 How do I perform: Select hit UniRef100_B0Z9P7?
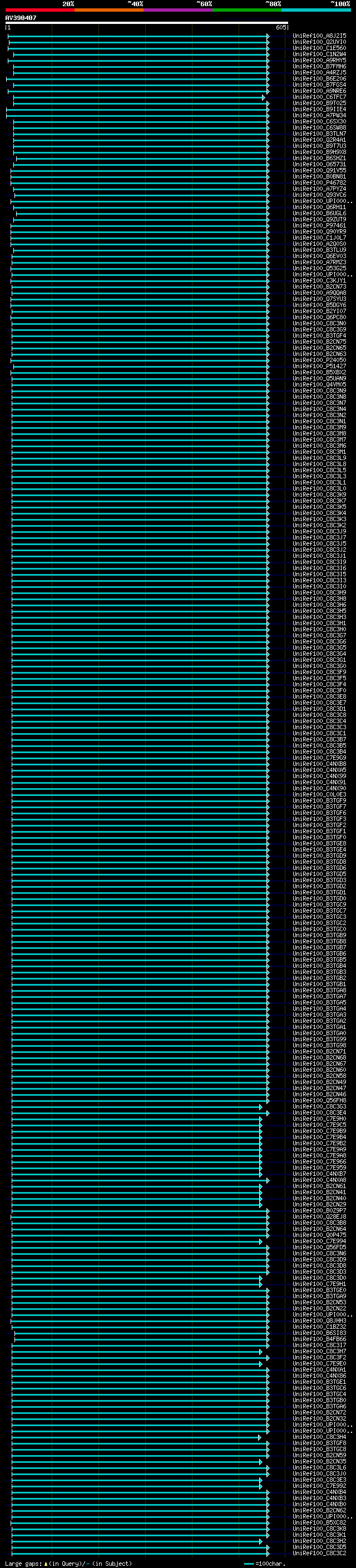coord(319,1211)
